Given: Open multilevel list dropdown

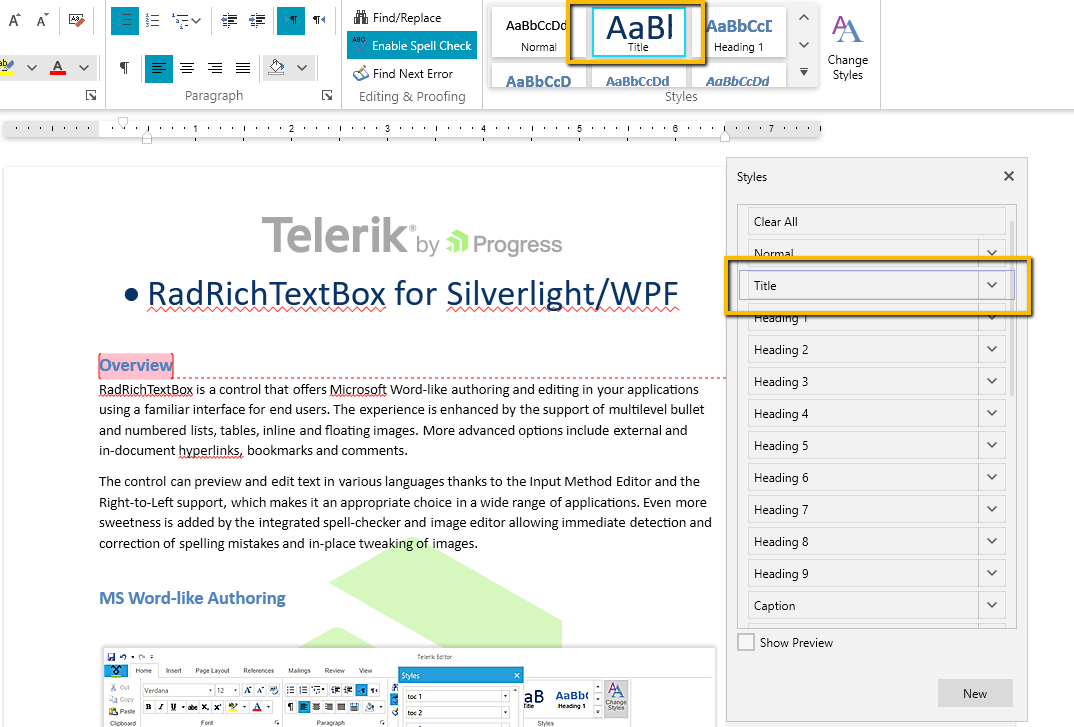Looking at the screenshot, I should click(186, 21).
